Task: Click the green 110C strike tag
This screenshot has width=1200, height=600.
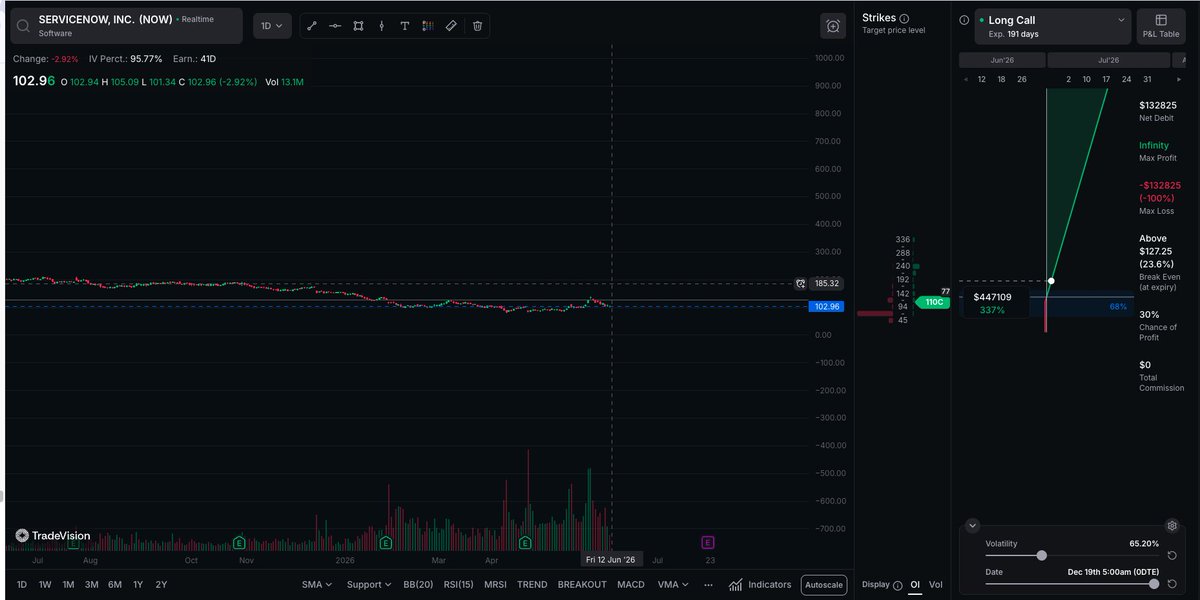Action: pyautogui.click(x=934, y=302)
